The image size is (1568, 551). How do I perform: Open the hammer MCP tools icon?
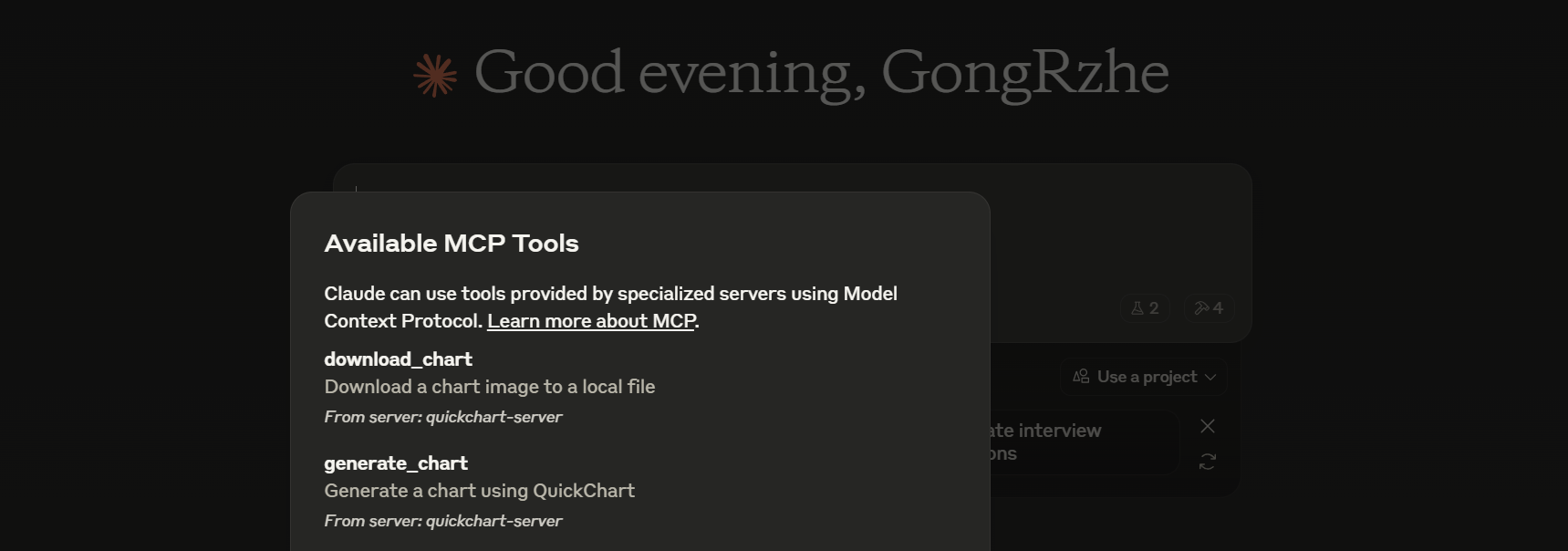(x=1209, y=308)
